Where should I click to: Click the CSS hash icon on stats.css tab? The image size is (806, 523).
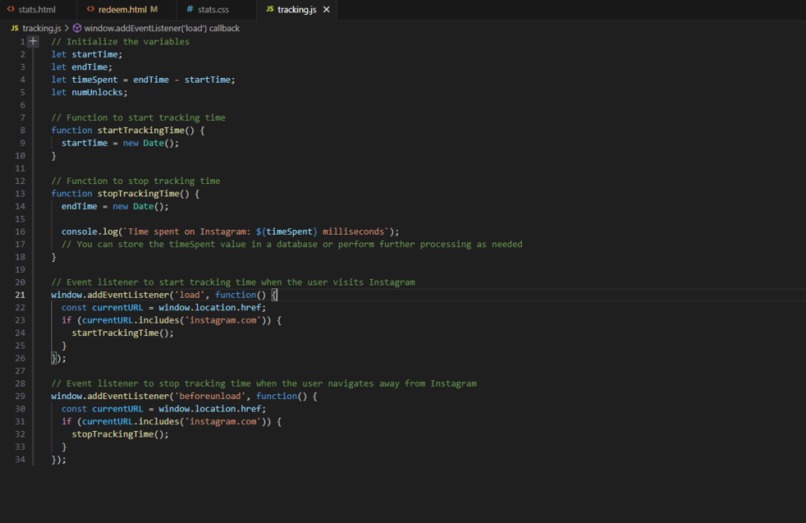tap(190, 9)
